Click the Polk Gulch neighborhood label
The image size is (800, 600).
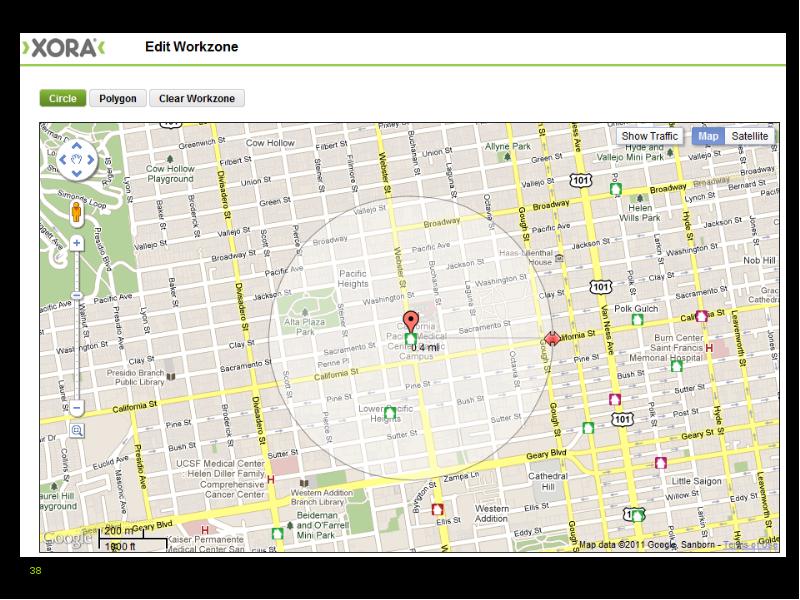(x=636, y=309)
